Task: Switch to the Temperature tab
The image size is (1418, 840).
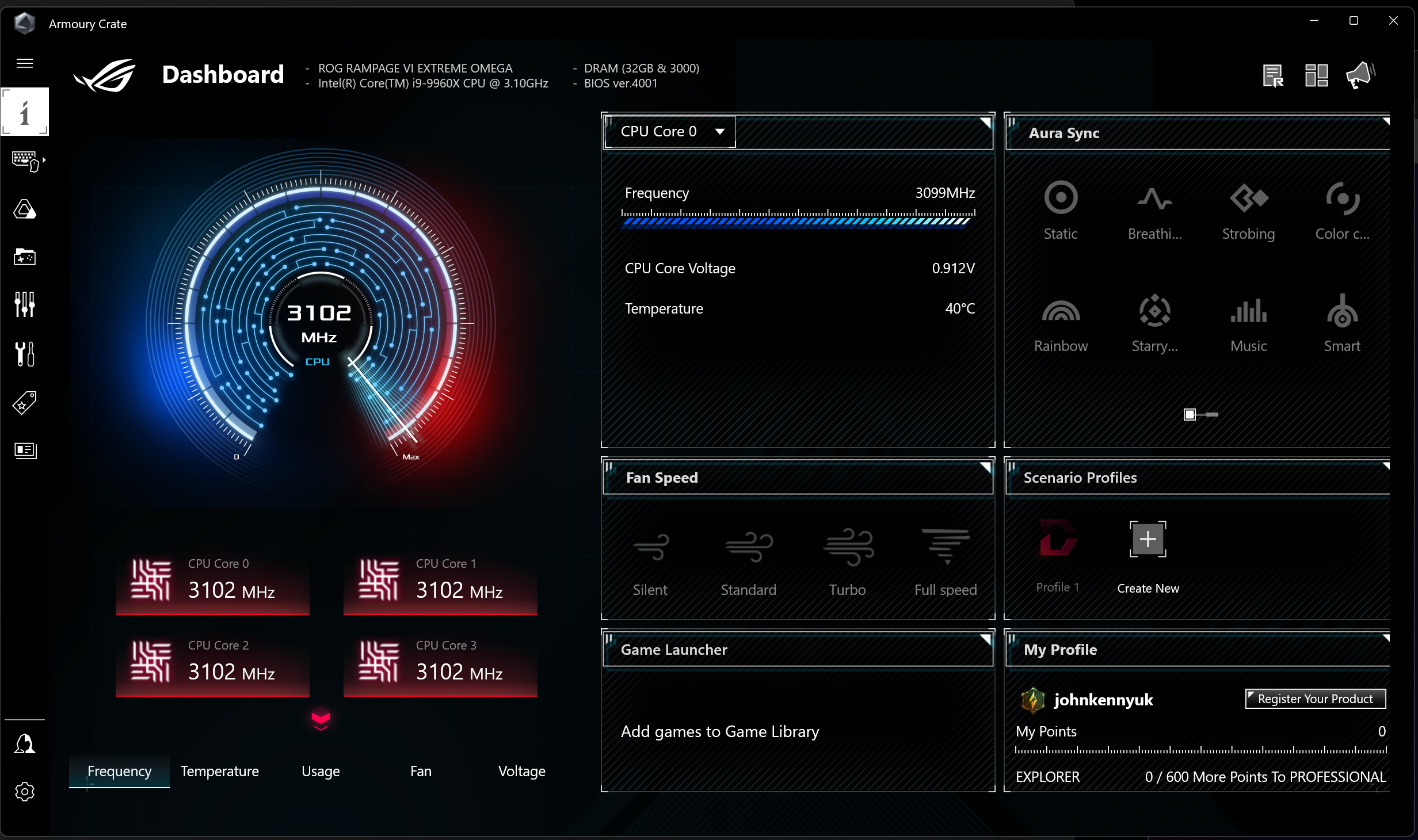Action: pos(219,771)
